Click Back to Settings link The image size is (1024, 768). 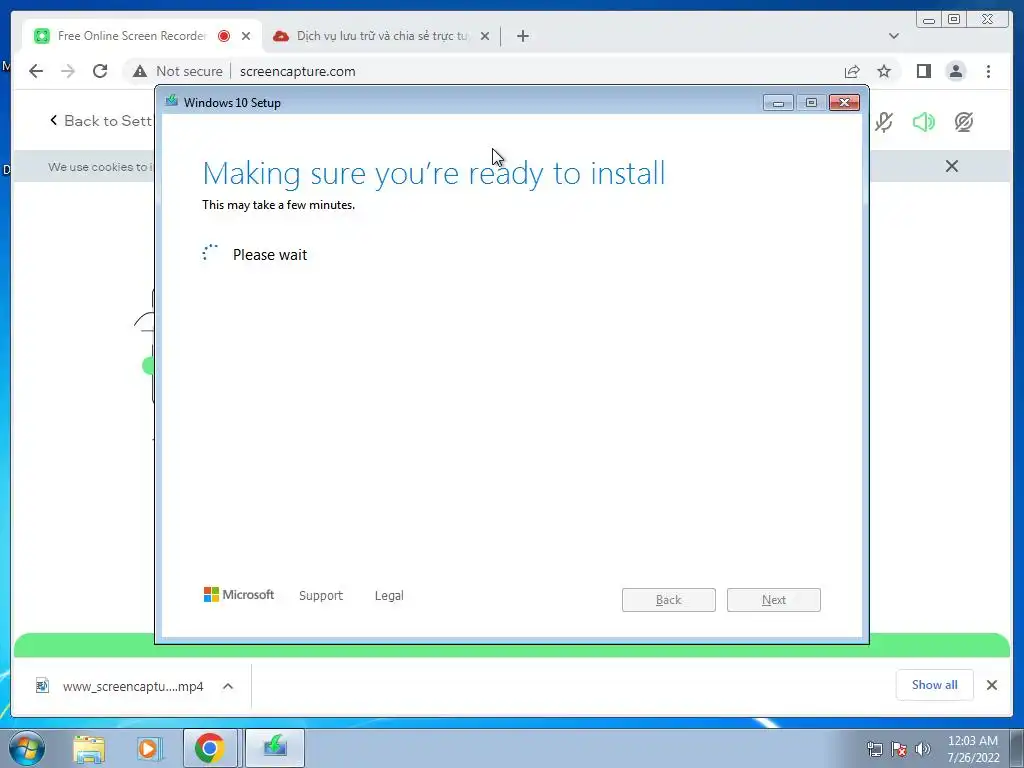point(101,121)
